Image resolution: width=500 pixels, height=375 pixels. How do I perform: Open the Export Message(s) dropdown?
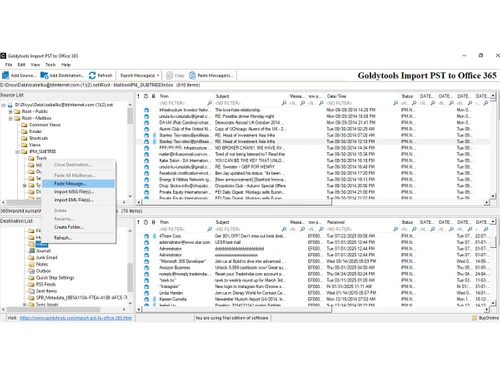tap(158, 76)
